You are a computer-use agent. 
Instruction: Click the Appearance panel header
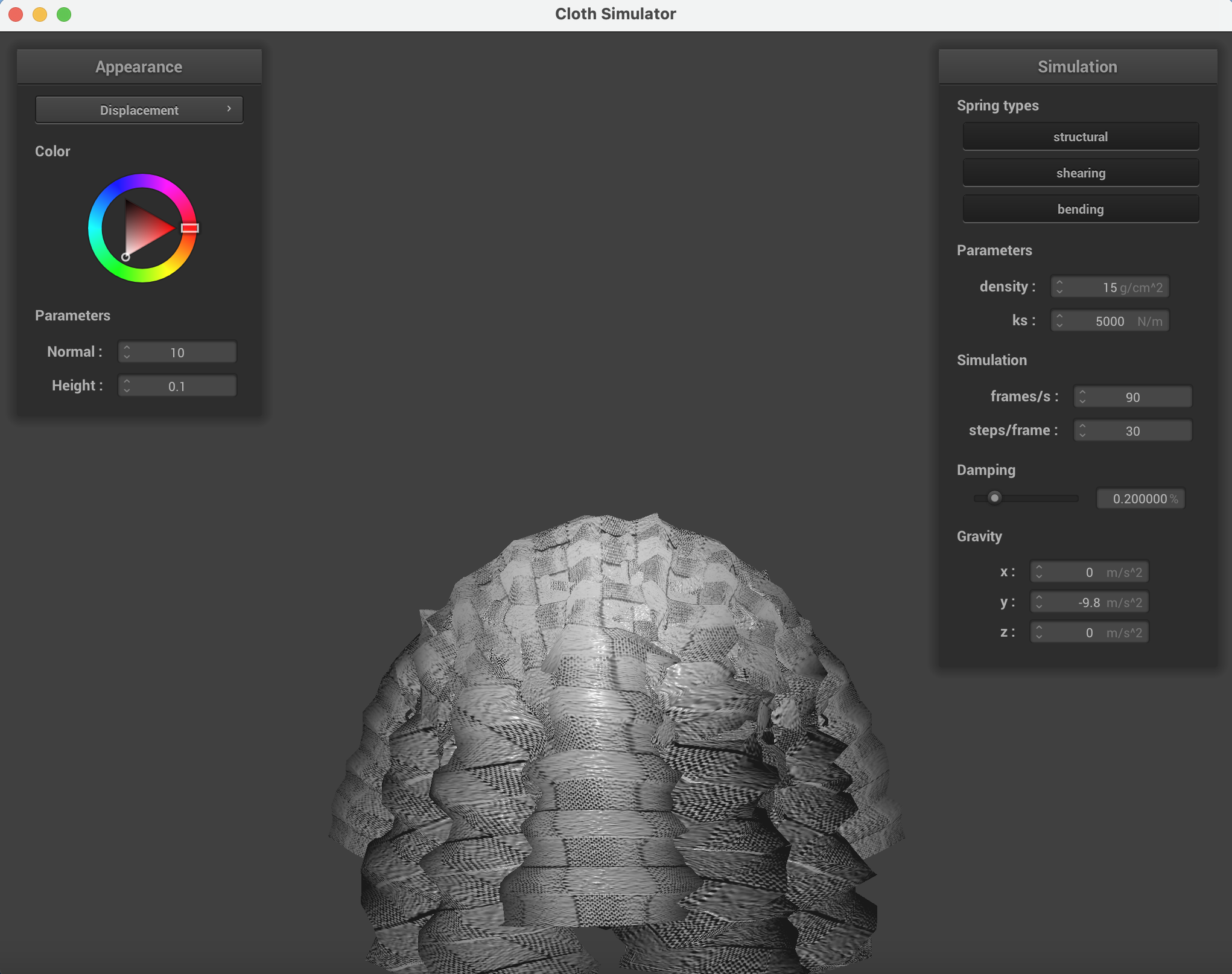click(x=139, y=67)
